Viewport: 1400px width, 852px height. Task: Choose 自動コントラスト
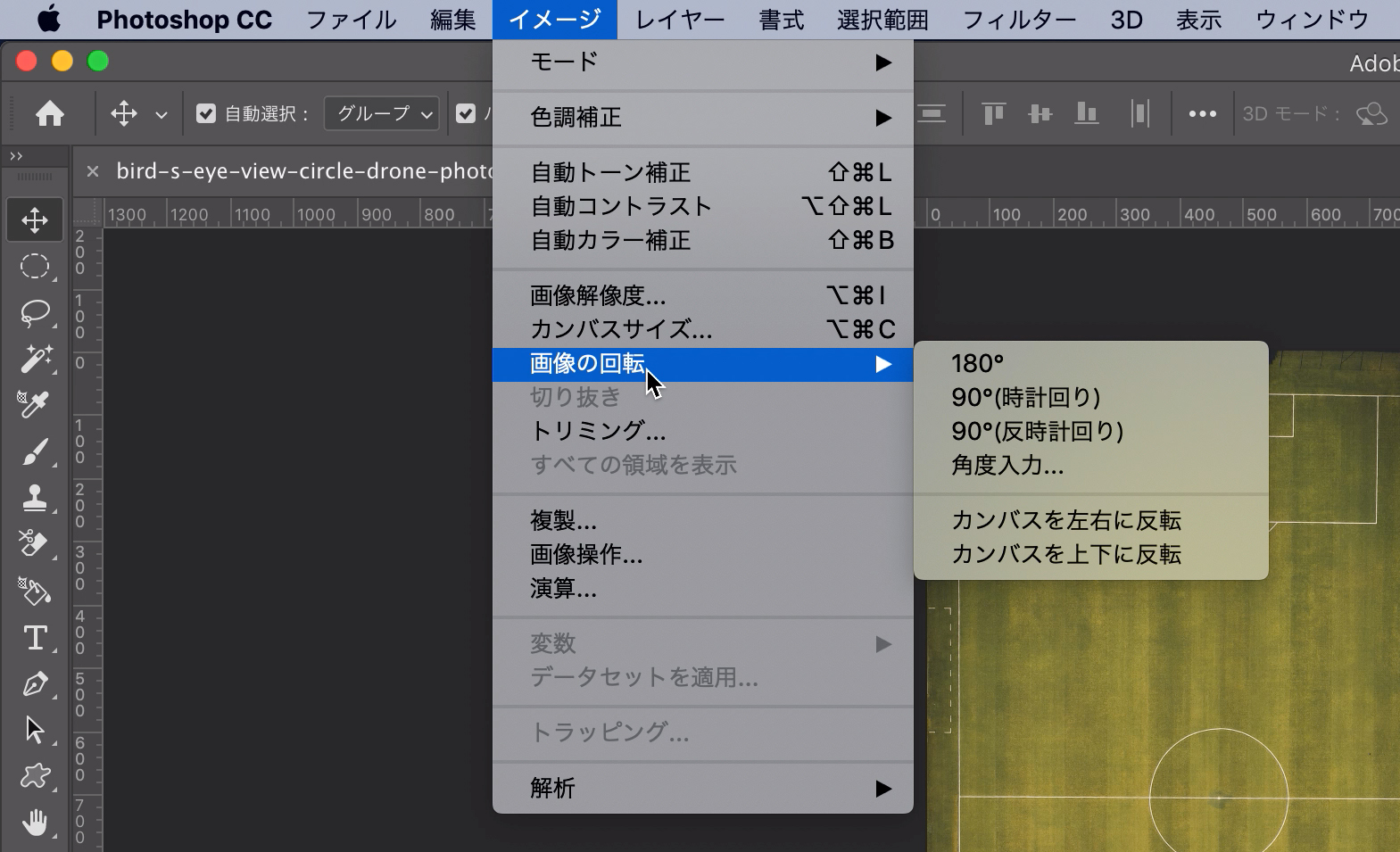pos(703,206)
